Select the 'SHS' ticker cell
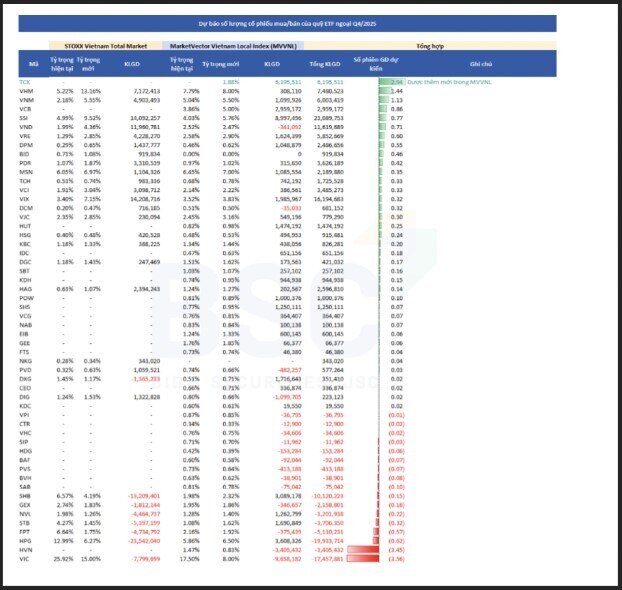 click(x=25, y=307)
